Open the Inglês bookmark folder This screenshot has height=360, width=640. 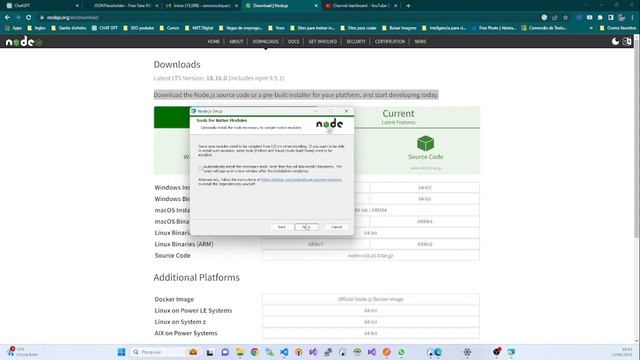[x=36, y=28]
